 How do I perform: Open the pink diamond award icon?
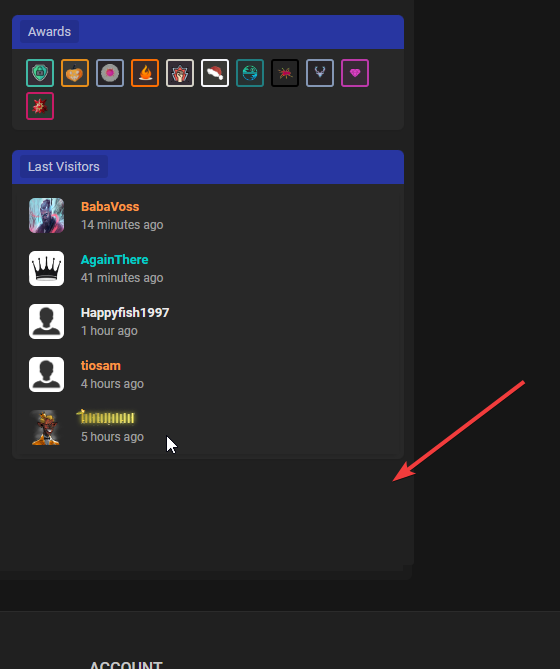355,73
